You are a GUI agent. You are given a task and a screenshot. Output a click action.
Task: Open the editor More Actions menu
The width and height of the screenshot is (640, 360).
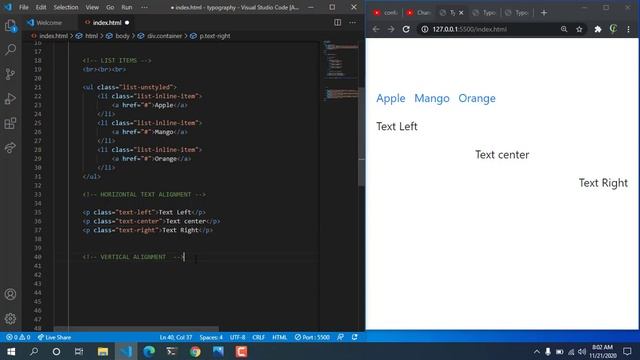(352, 22)
